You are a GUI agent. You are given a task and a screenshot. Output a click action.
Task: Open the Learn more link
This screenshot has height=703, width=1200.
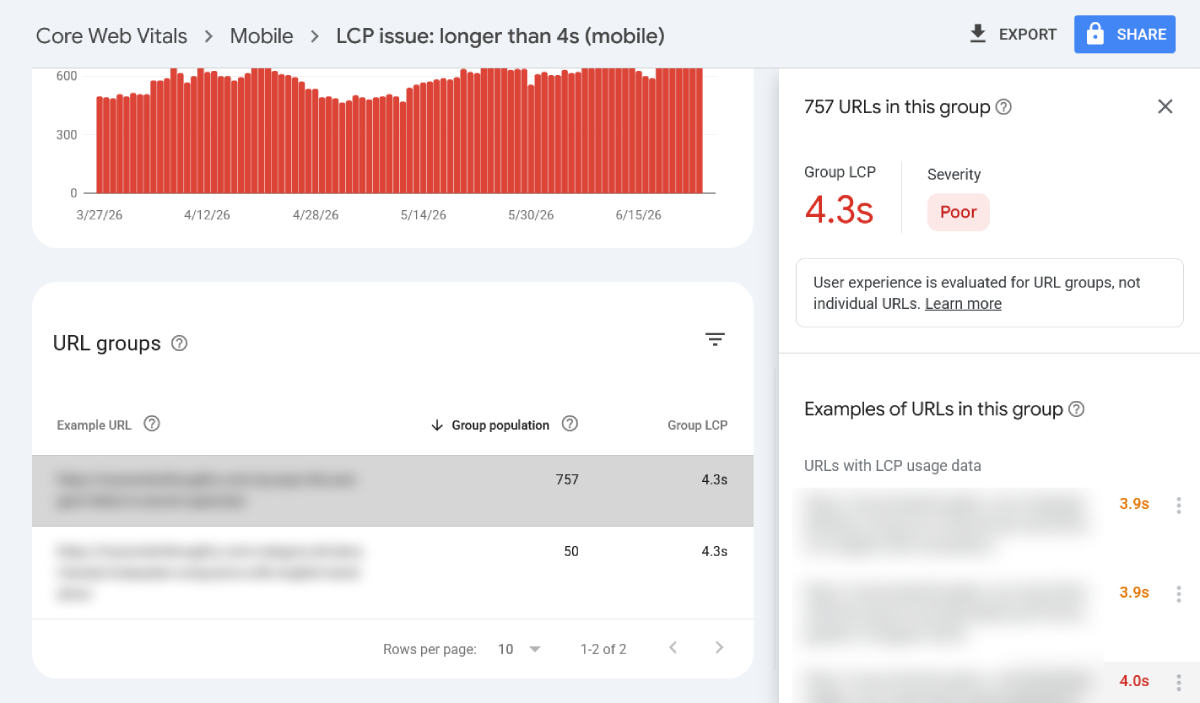coord(963,304)
